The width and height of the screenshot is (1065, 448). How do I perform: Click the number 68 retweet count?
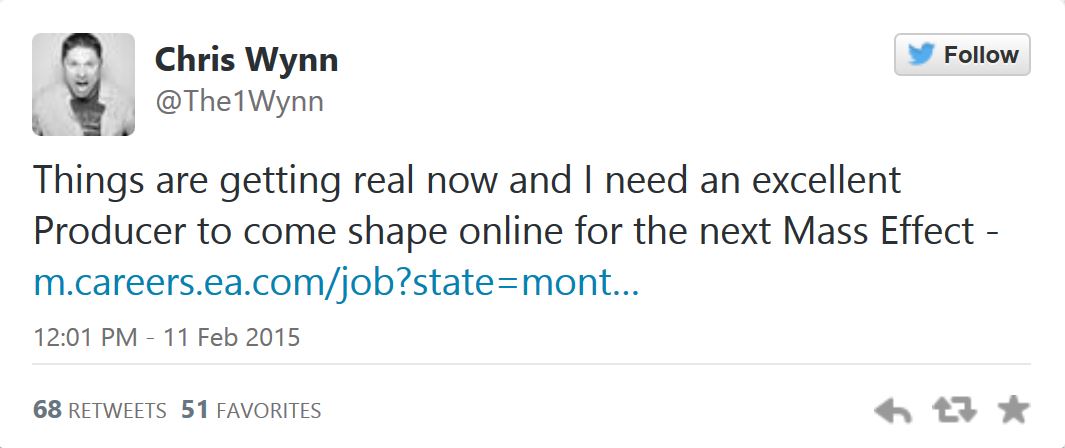pyautogui.click(x=47, y=410)
